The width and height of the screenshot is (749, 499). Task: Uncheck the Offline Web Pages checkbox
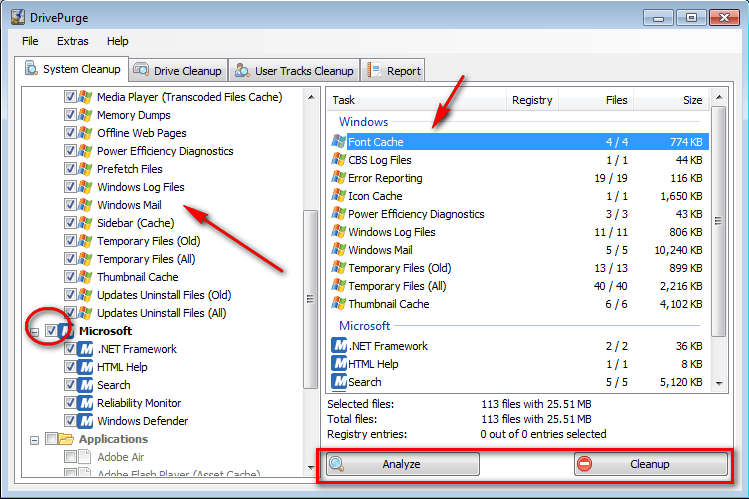pyautogui.click(x=70, y=133)
